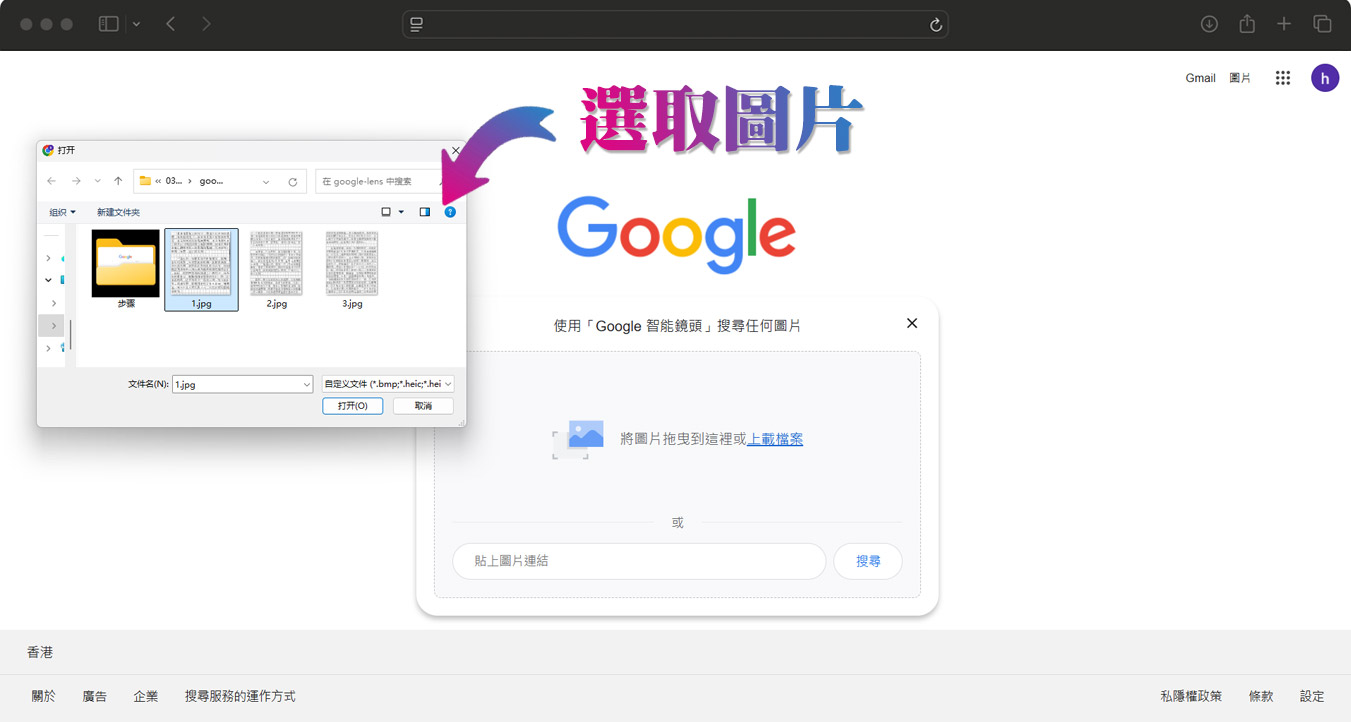Open the view options dropdown arrow

pos(401,212)
